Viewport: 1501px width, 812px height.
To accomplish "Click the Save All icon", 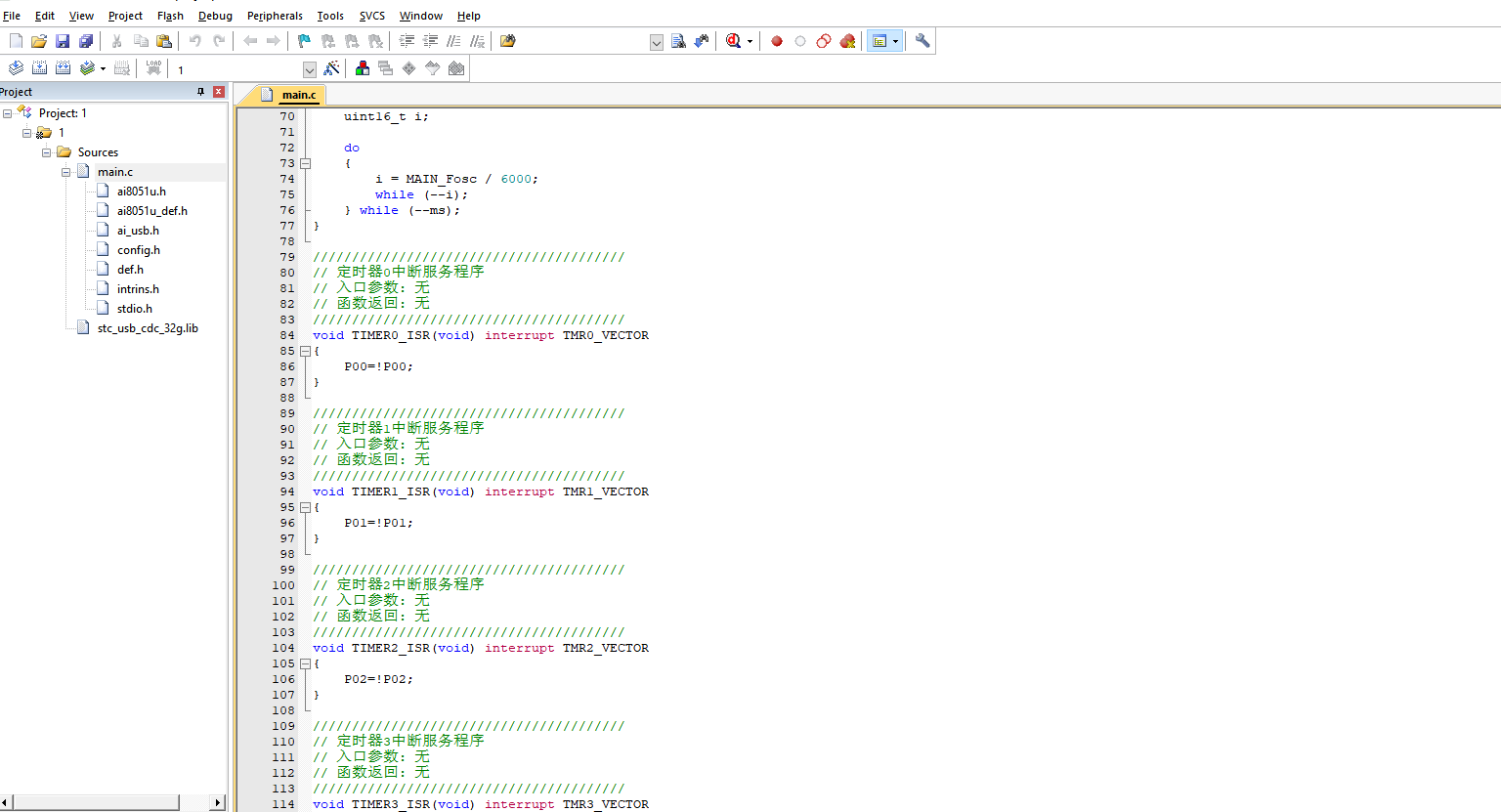I will point(86,41).
